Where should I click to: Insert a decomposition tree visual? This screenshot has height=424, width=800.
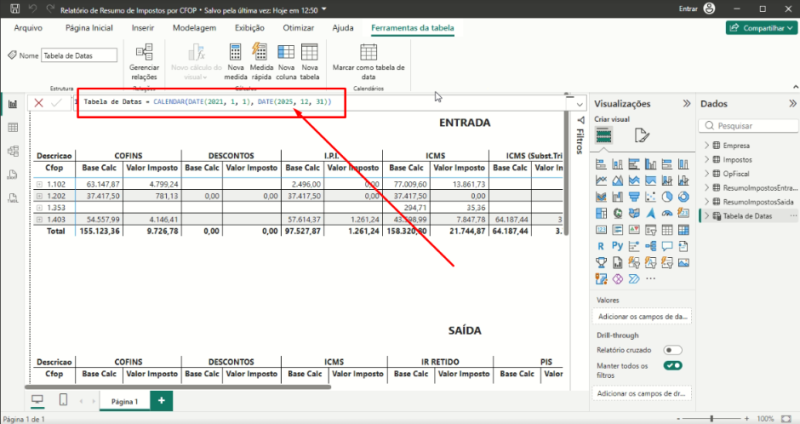651,246
